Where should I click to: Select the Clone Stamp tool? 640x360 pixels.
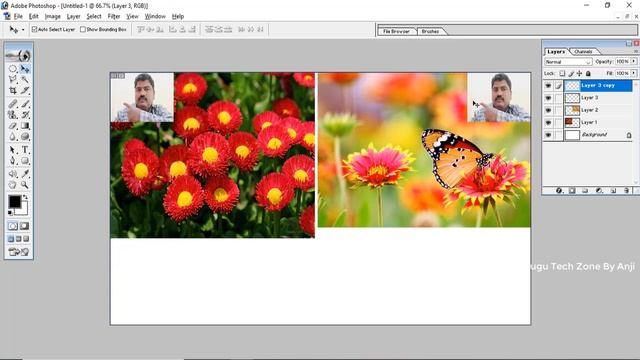[13, 115]
